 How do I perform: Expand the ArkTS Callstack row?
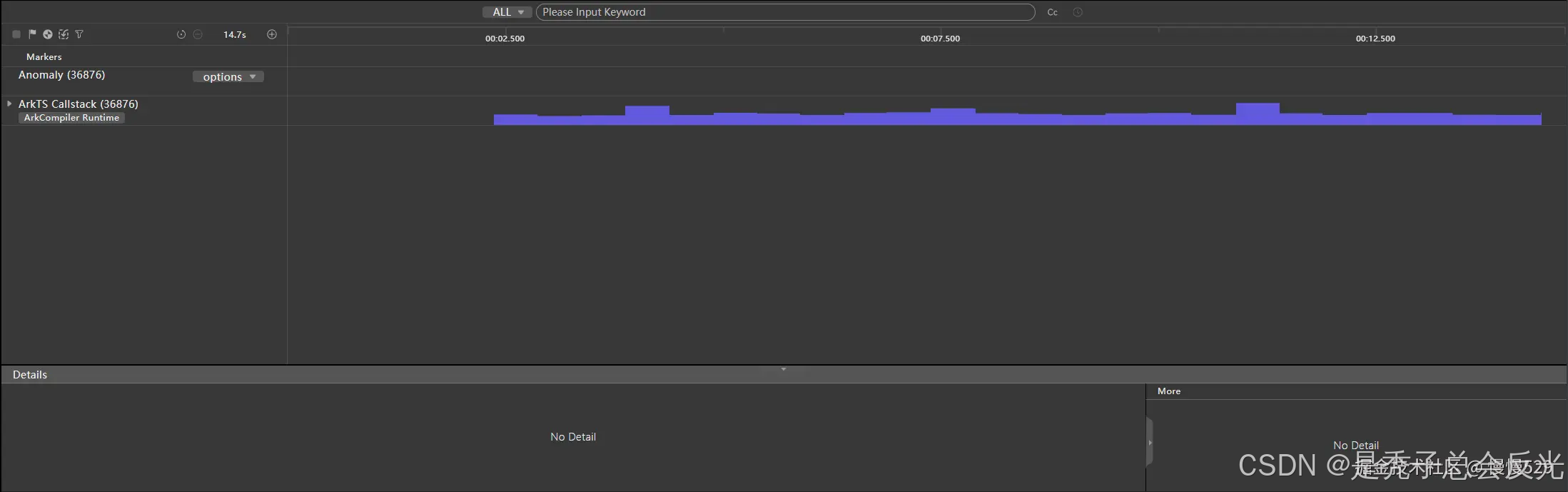pos(9,104)
